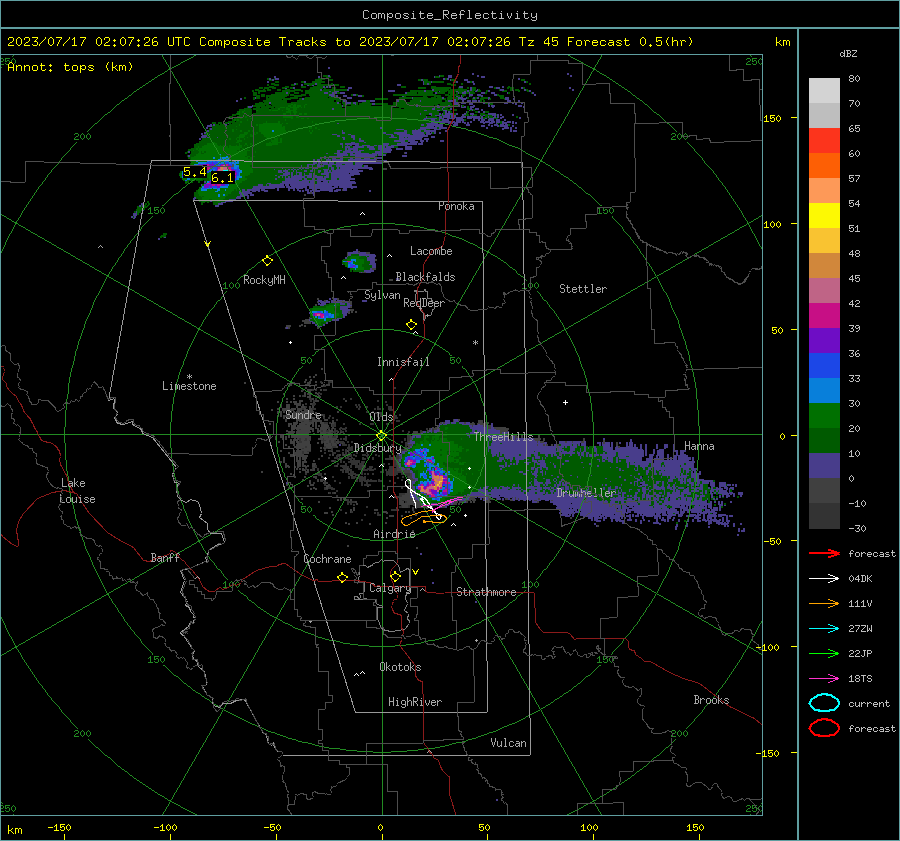Screen dimensions: 900x841
Task: Click the purple swatch above the 36 label
Action: click(824, 340)
